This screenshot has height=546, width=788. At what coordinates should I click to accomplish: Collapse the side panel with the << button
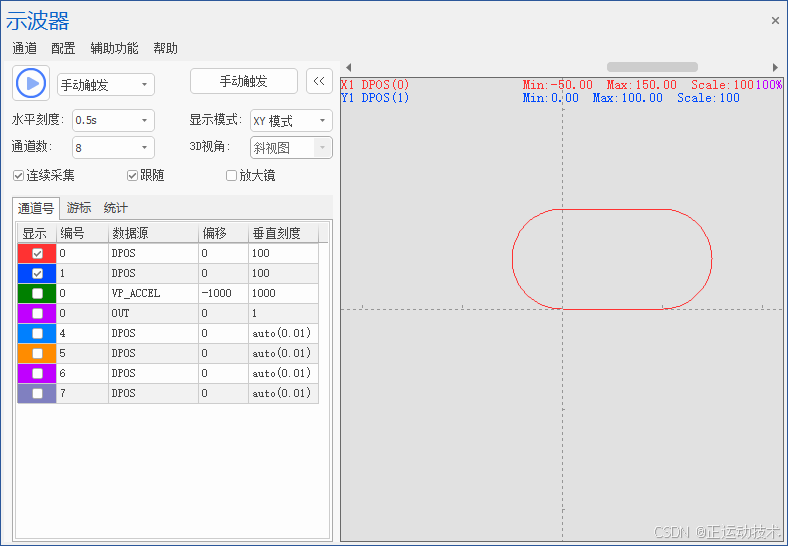click(x=319, y=81)
